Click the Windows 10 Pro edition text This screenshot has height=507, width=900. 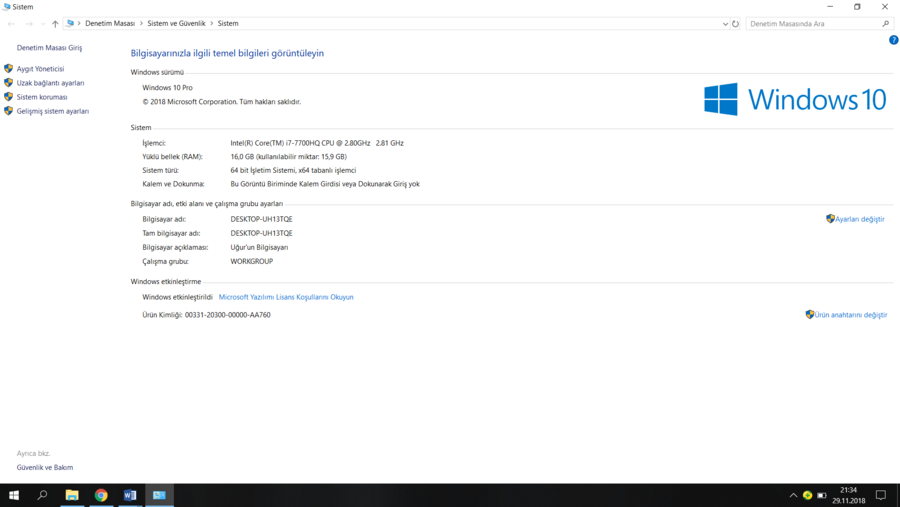168,88
